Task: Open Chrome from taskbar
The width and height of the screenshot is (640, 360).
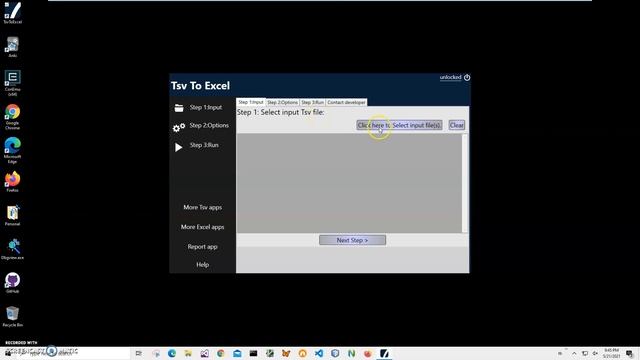Action: tap(221, 353)
